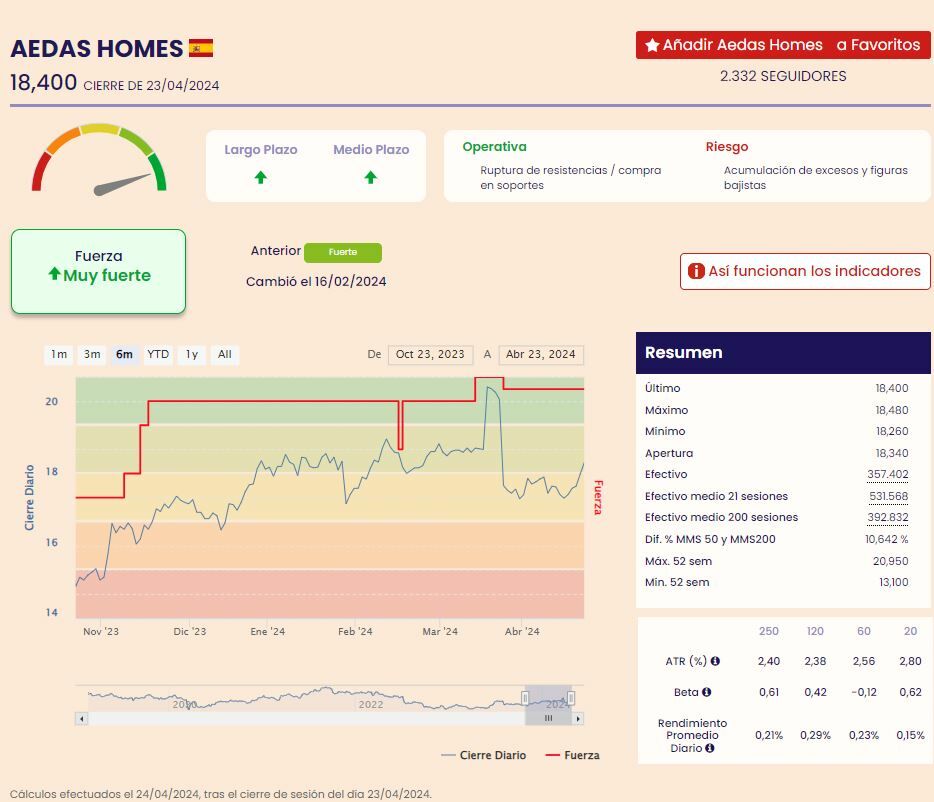The width and height of the screenshot is (934, 802).
Task: Click the 250 column header in stats table
Action: click(768, 631)
